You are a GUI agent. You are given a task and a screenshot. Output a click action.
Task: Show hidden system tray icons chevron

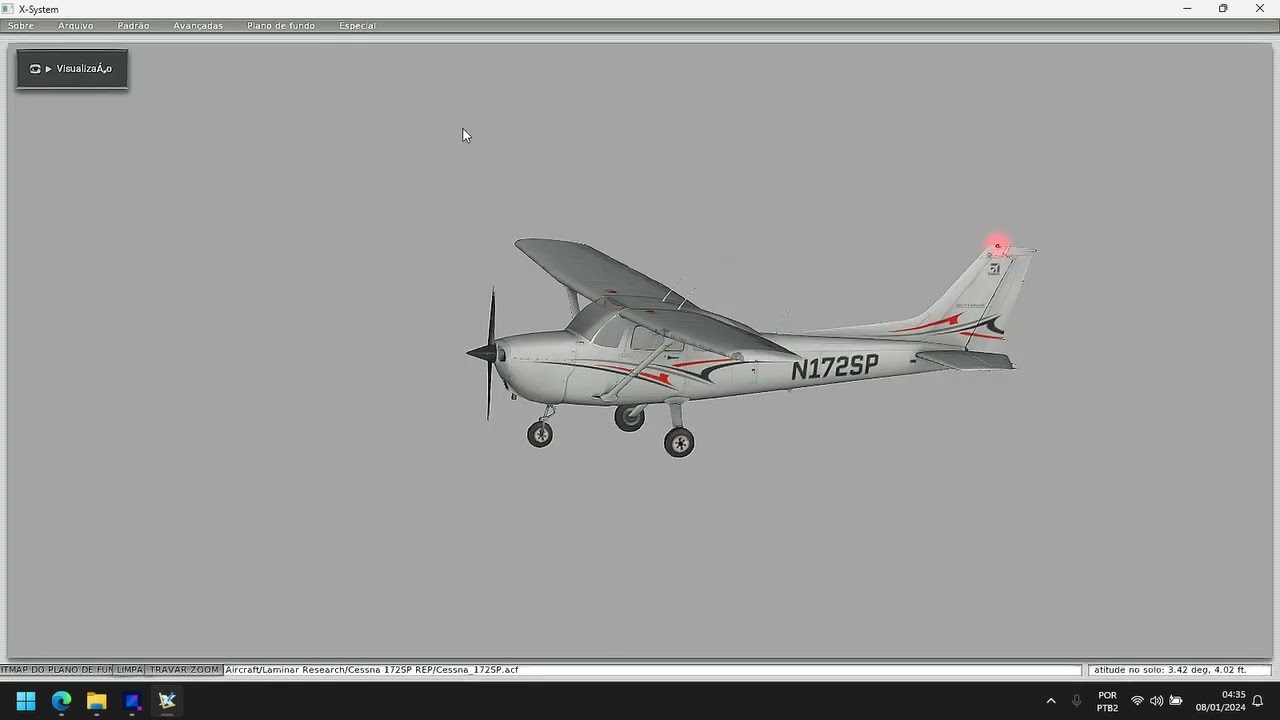tap(1051, 701)
